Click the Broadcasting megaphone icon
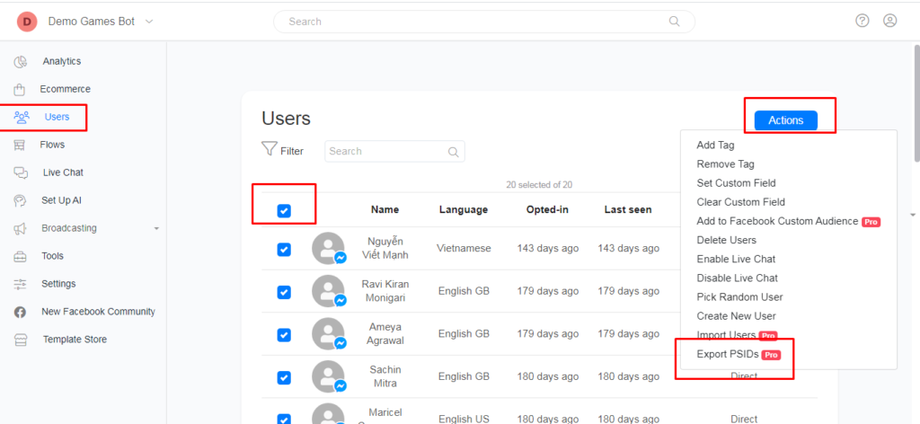 pos(20,229)
